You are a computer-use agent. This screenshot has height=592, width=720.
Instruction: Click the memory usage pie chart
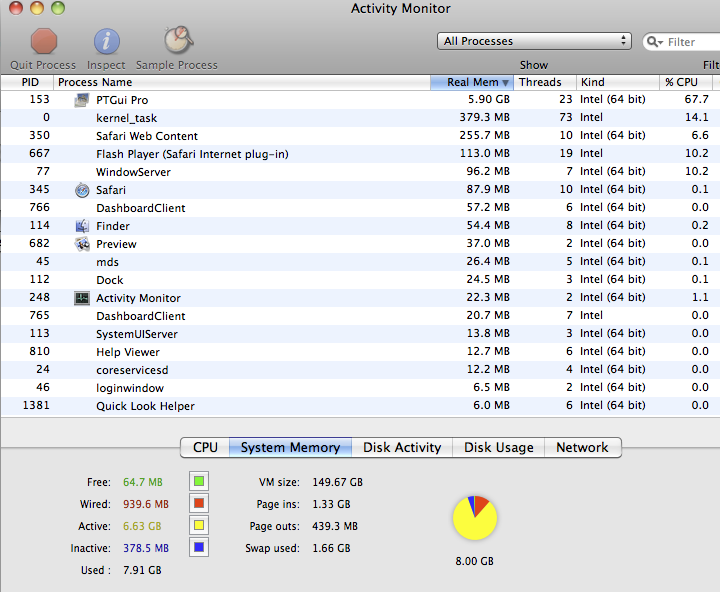tap(475, 518)
